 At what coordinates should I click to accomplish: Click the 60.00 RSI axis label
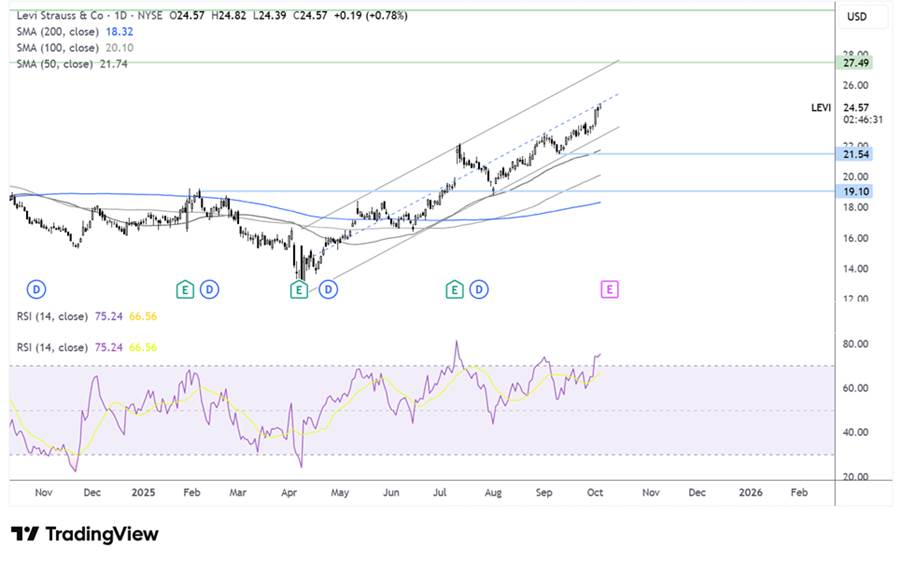click(855, 388)
